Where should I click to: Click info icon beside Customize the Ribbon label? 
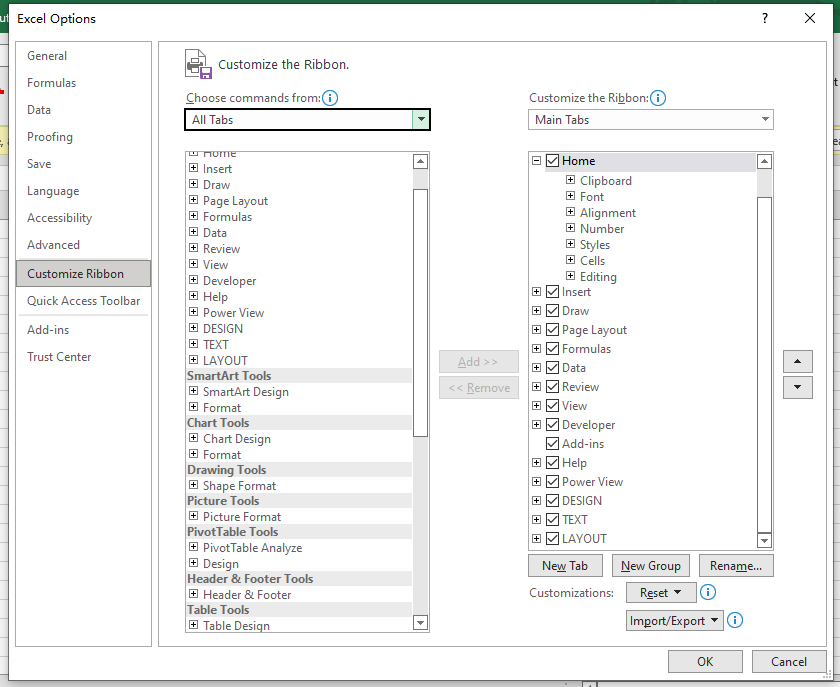658,98
